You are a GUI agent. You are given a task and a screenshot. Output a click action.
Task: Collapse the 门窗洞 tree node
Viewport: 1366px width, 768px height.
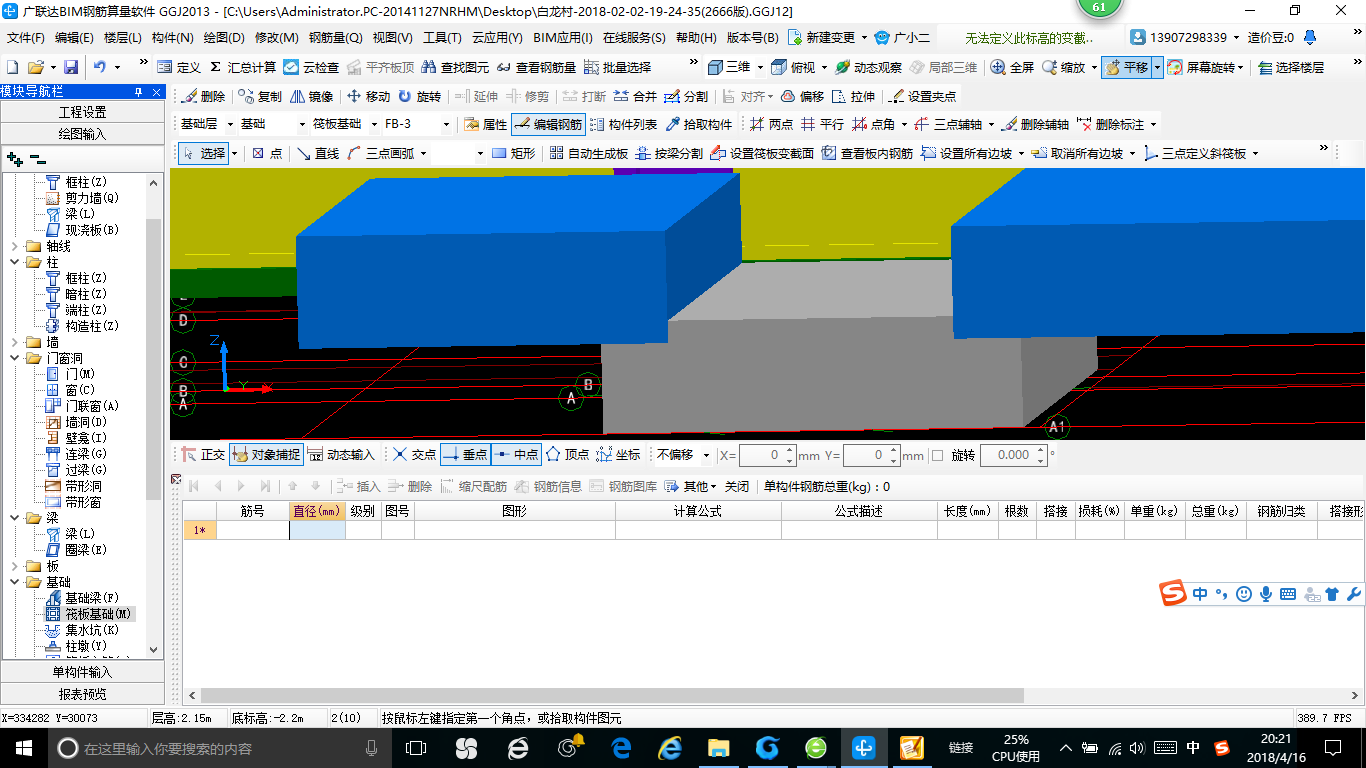[14, 358]
